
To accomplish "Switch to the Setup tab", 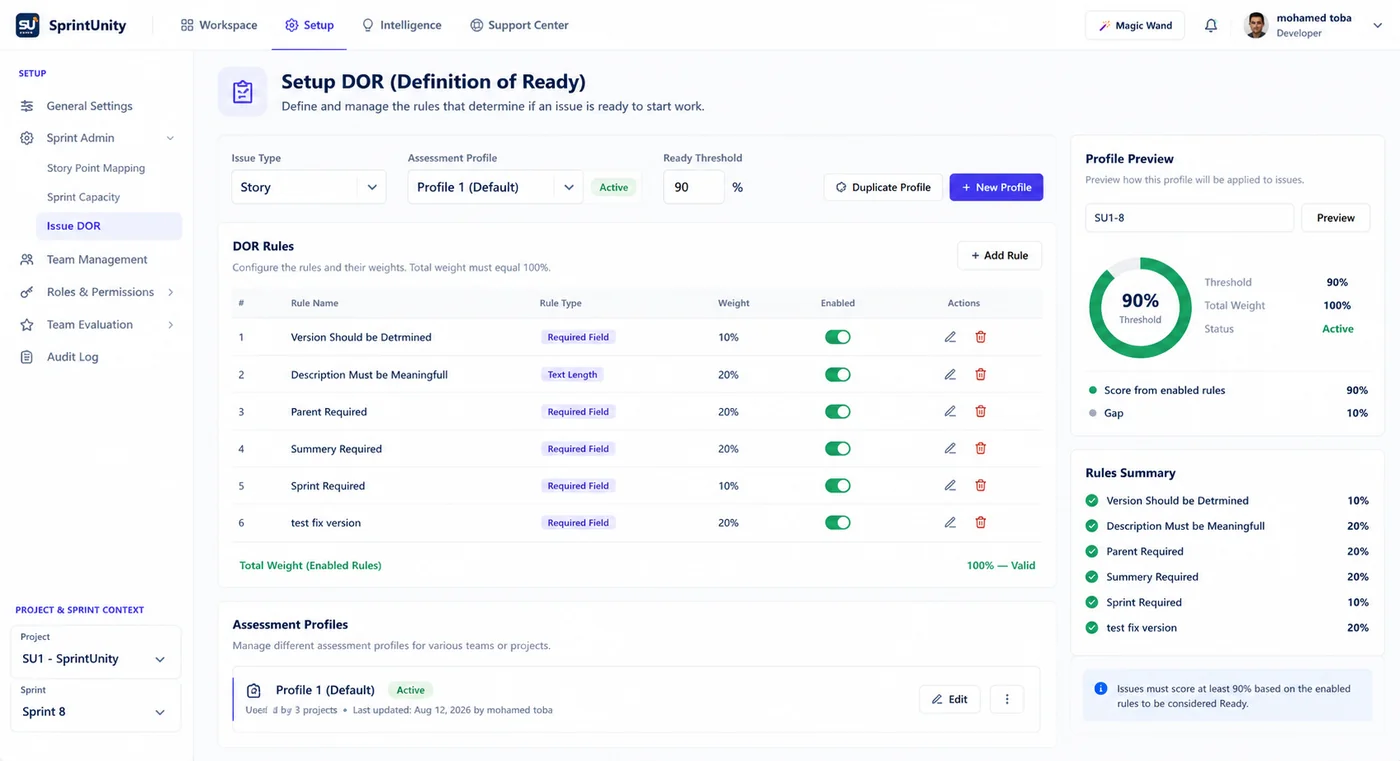I will point(309,25).
